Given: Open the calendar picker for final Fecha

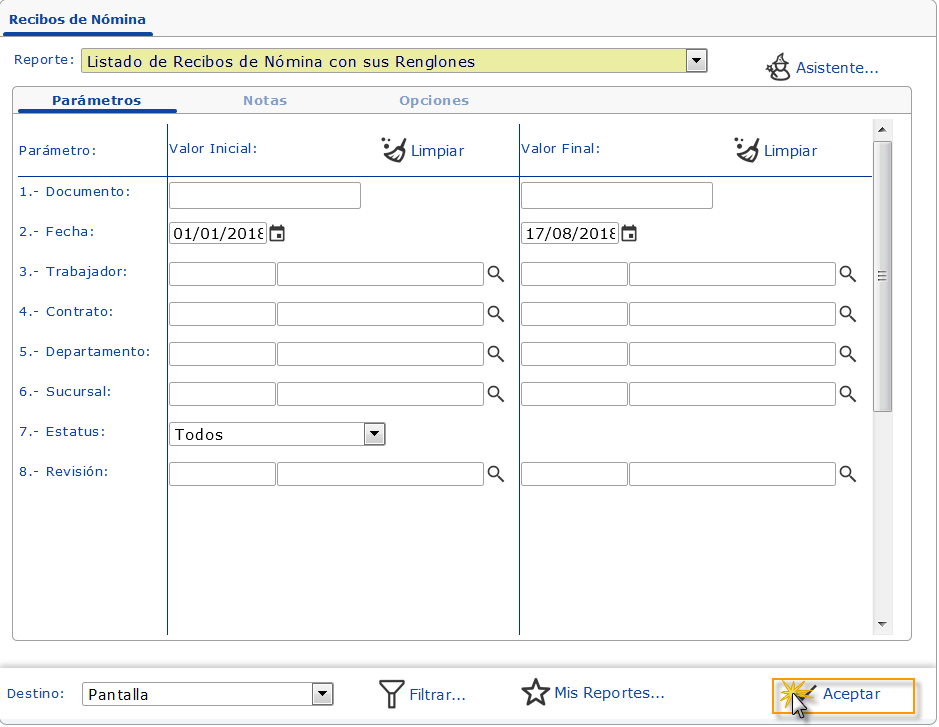Looking at the screenshot, I should point(629,231).
